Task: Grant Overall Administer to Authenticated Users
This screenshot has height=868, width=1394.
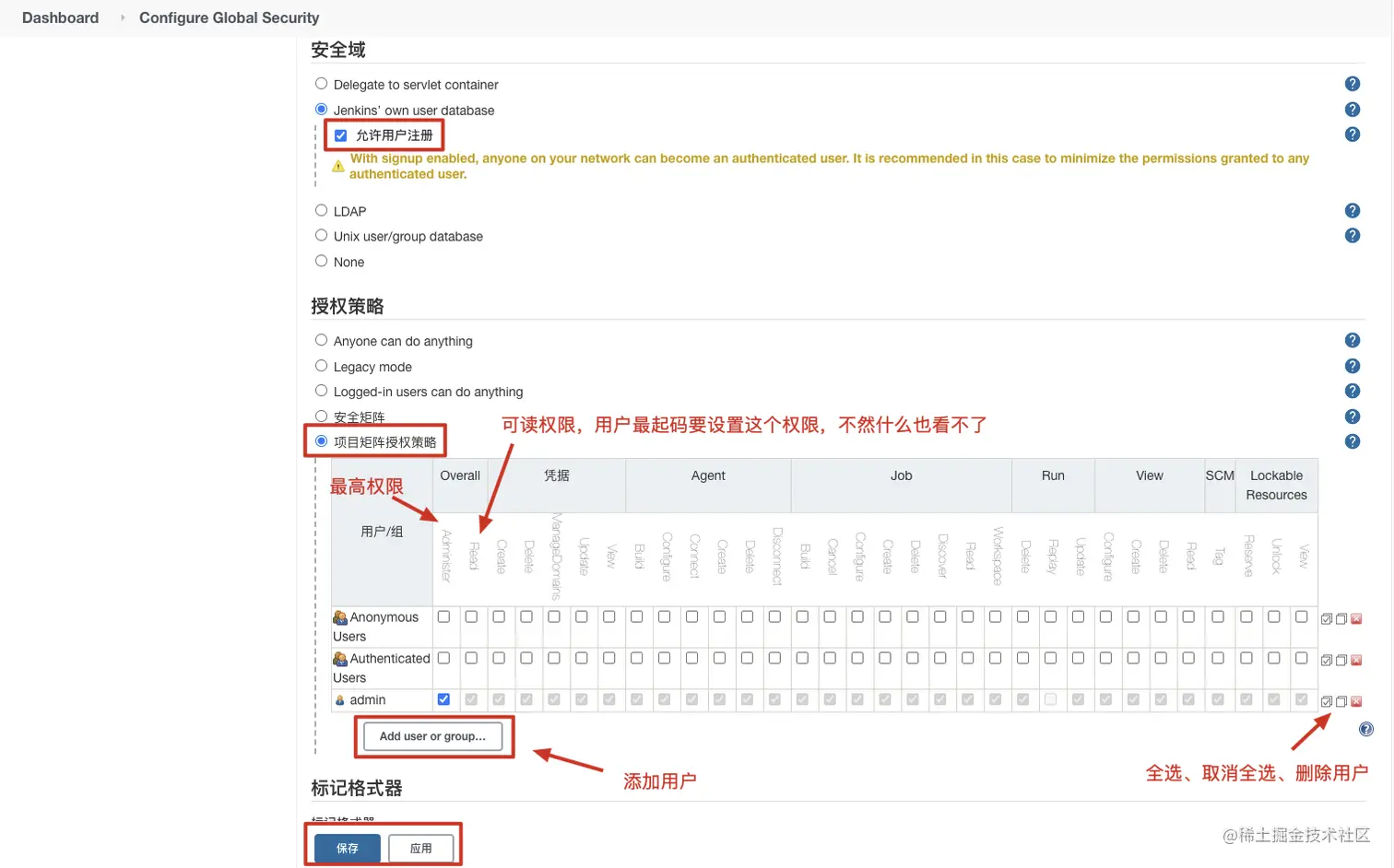Action: tap(443, 658)
